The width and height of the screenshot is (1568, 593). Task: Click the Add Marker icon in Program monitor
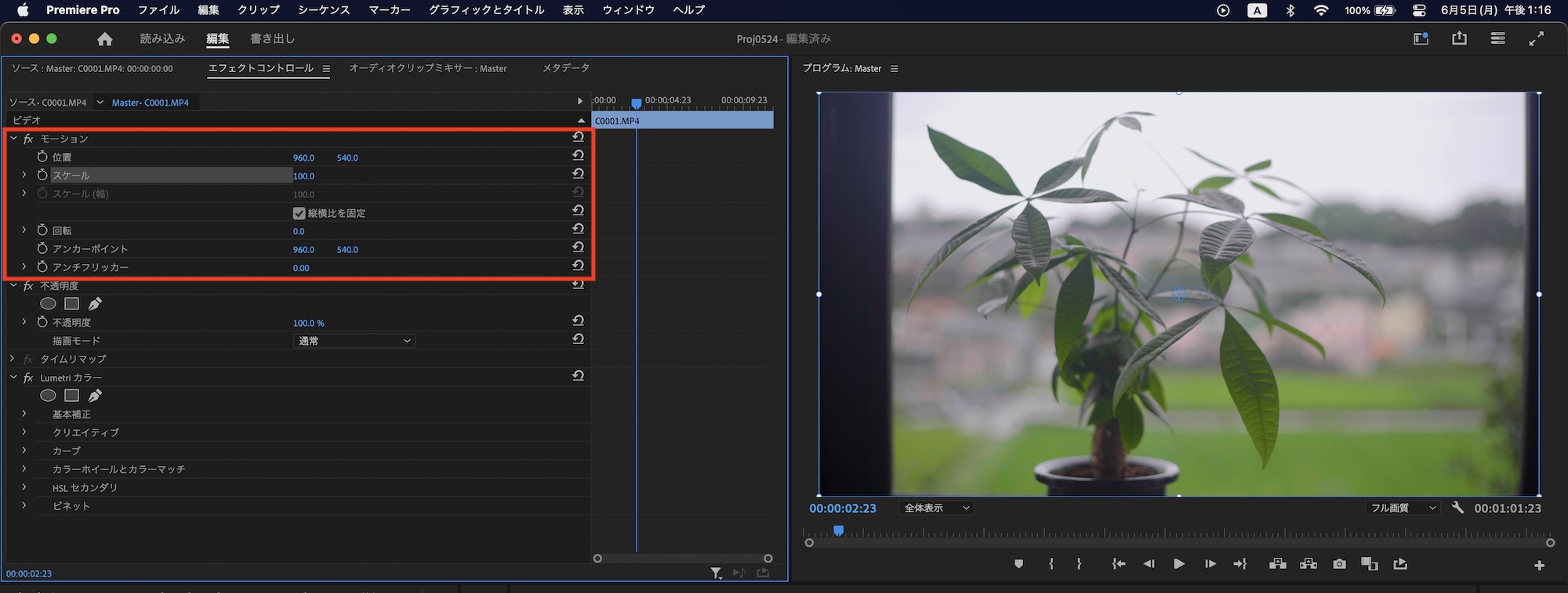coord(1018,564)
